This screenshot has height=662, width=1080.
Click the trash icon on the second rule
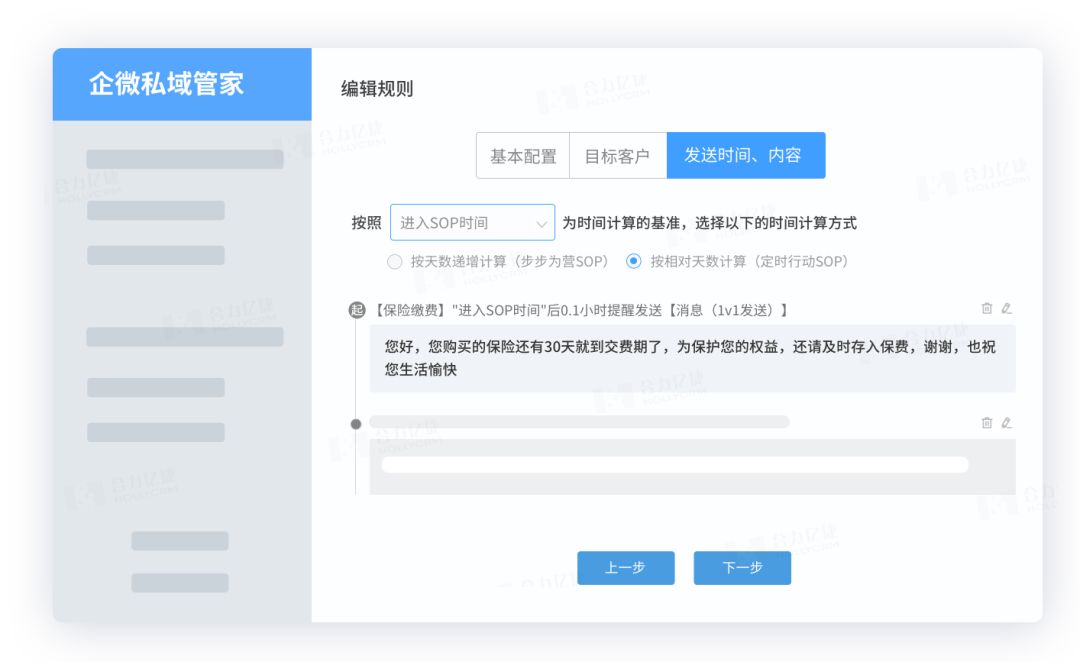[987, 423]
